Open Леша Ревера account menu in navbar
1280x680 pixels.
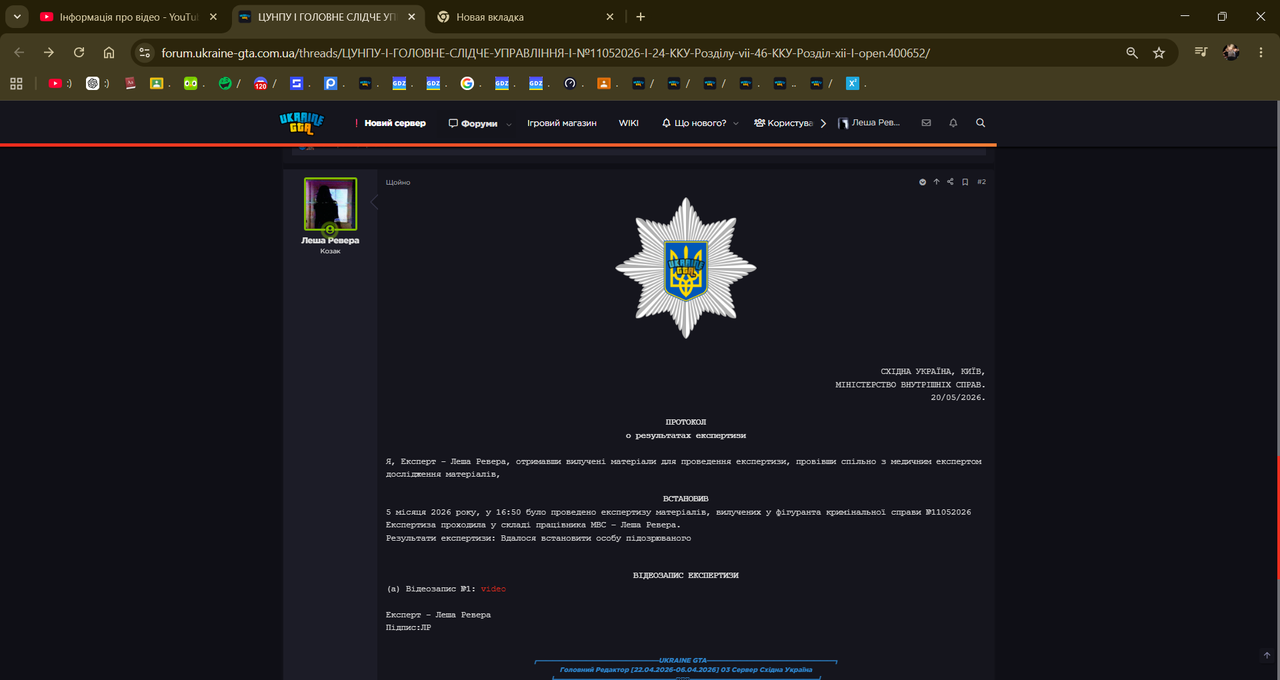870,123
